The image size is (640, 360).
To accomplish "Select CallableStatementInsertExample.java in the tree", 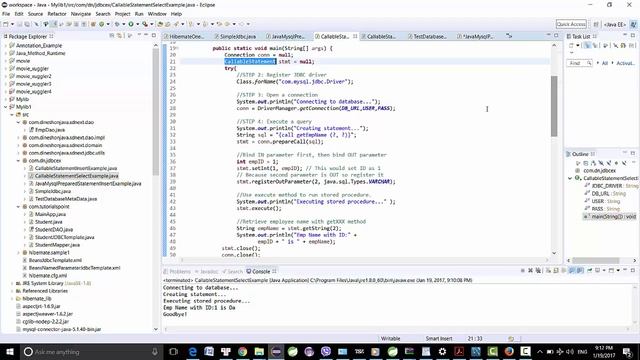I will (x=76, y=168).
